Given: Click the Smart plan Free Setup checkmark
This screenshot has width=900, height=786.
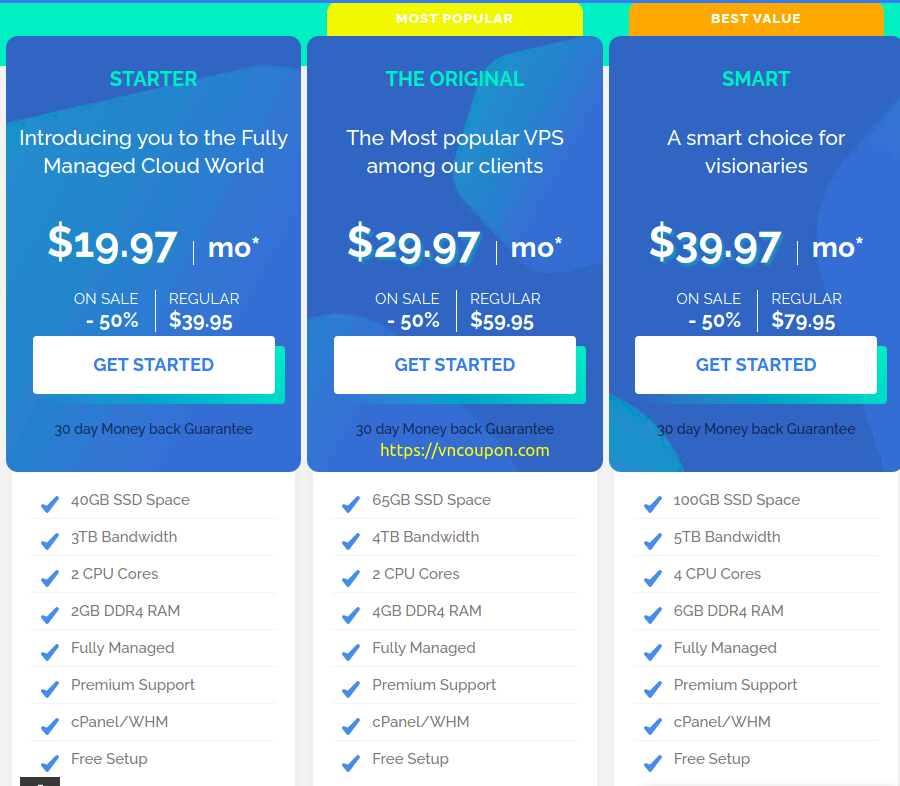Looking at the screenshot, I should (653, 763).
